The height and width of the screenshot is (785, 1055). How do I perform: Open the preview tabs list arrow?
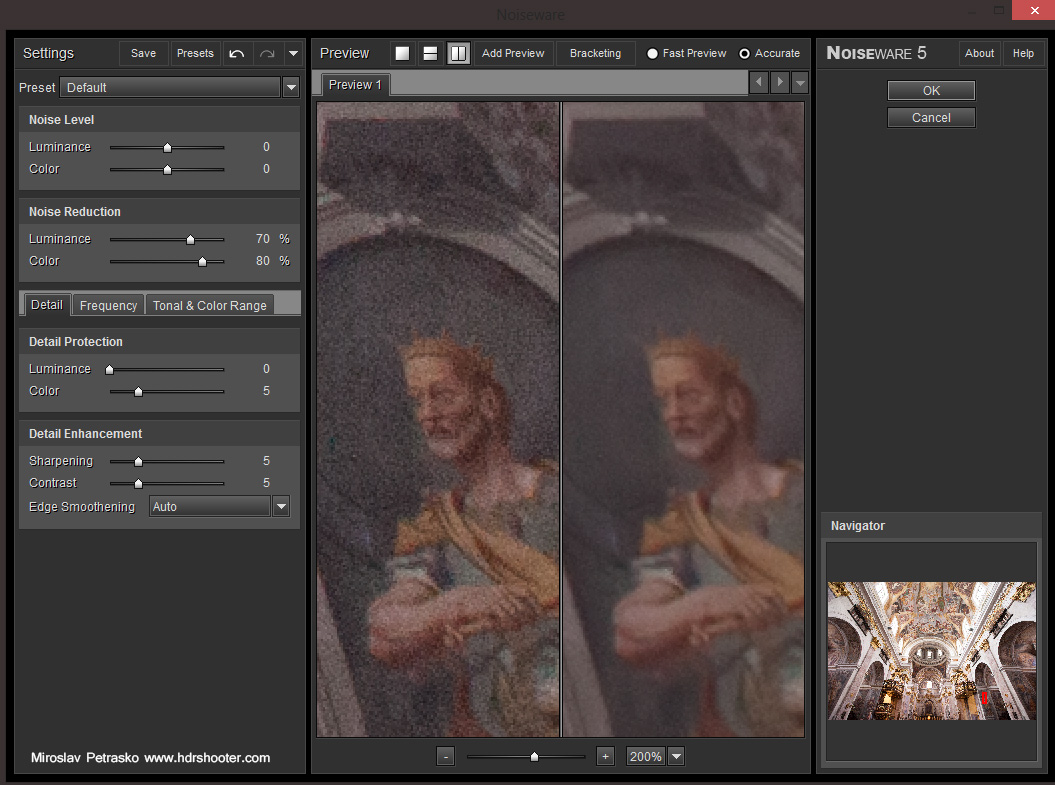pyautogui.click(x=800, y=83)
